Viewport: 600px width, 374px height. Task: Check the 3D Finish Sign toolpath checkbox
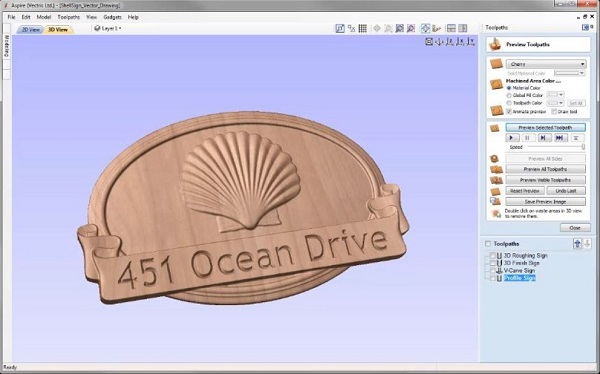492,263
